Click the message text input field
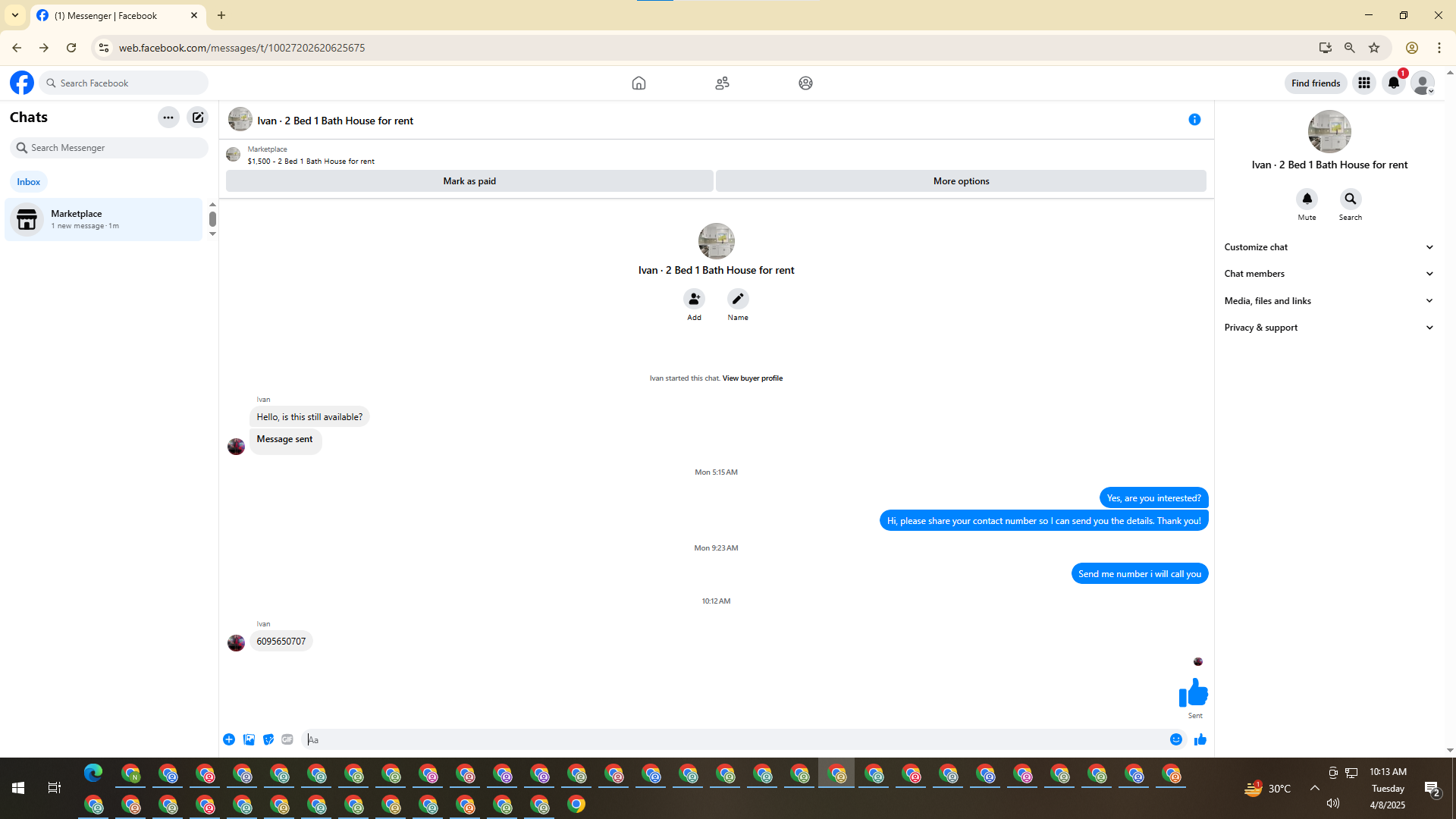Viewport: 1456px width, 819px height. 728,739
